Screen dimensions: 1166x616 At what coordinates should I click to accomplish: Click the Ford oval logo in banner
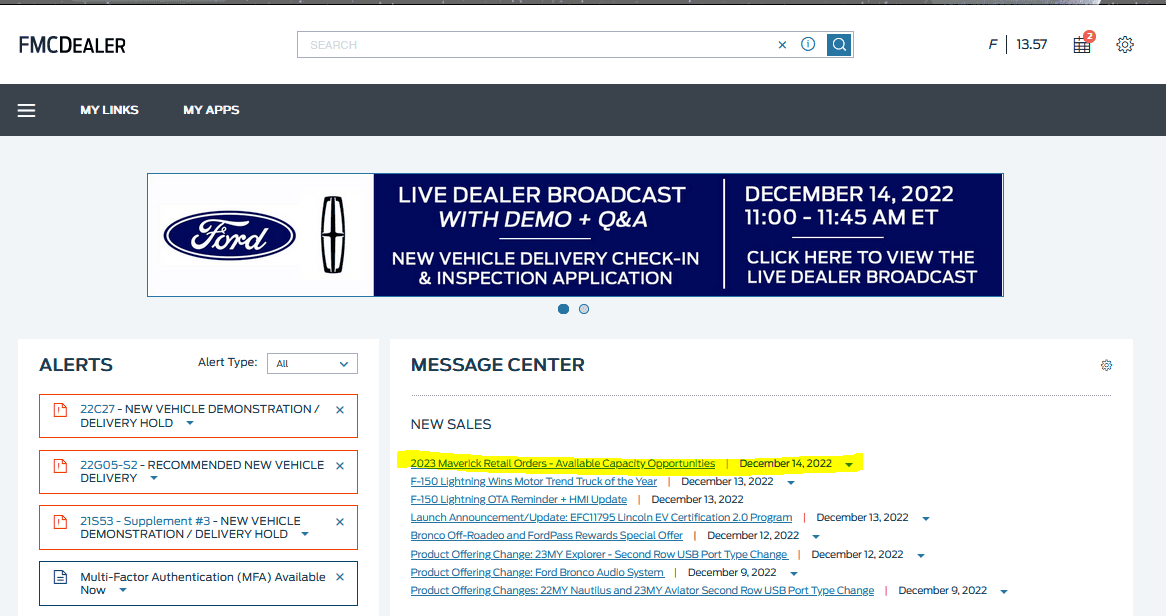click(230, 235)
